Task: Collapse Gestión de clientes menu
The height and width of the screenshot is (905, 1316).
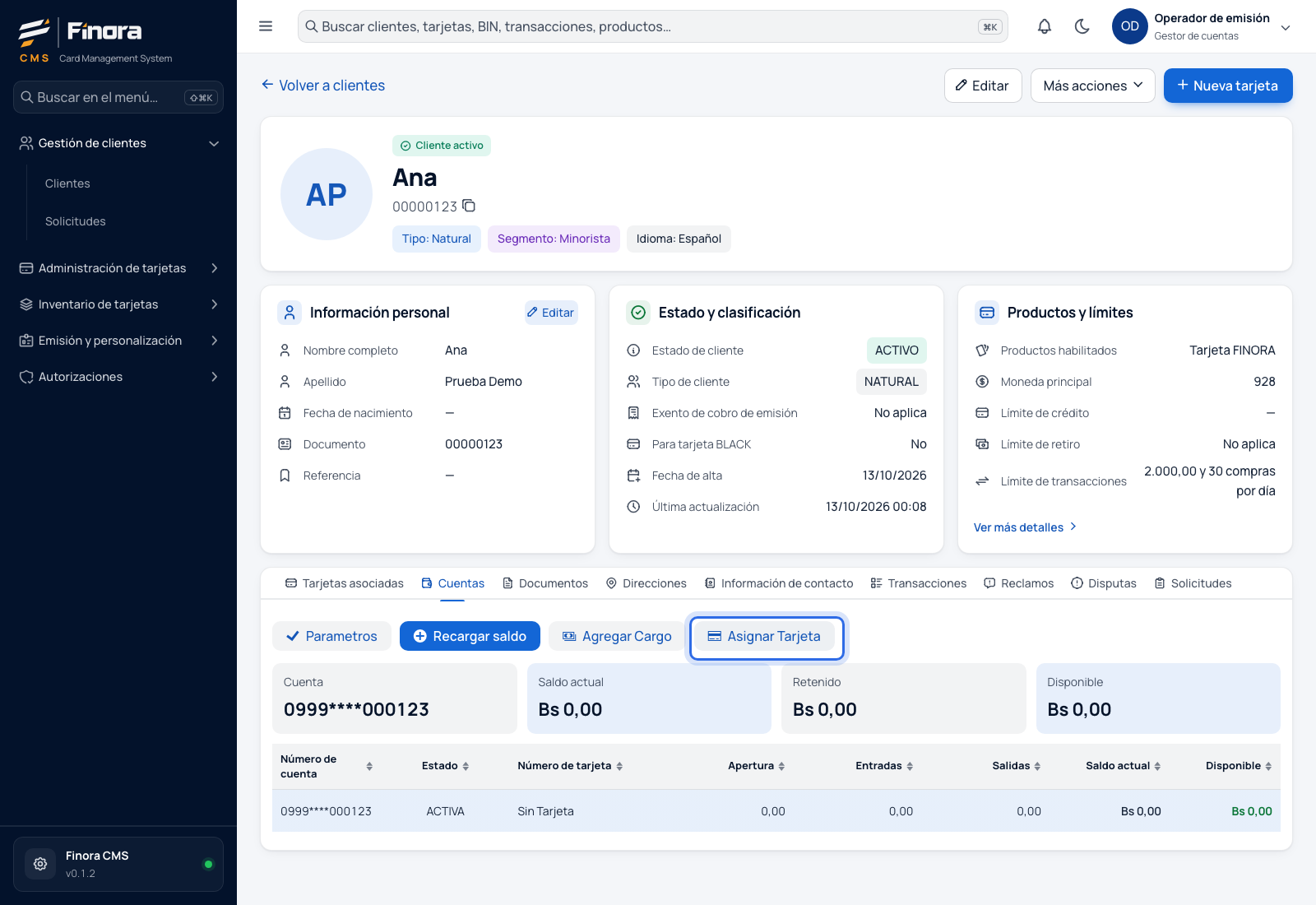Action: point(118,143)
